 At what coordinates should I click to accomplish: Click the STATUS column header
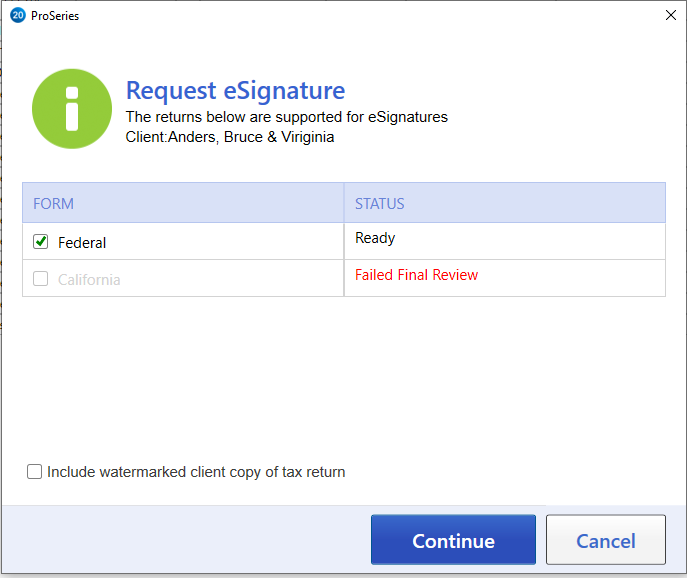pos(380,203)
